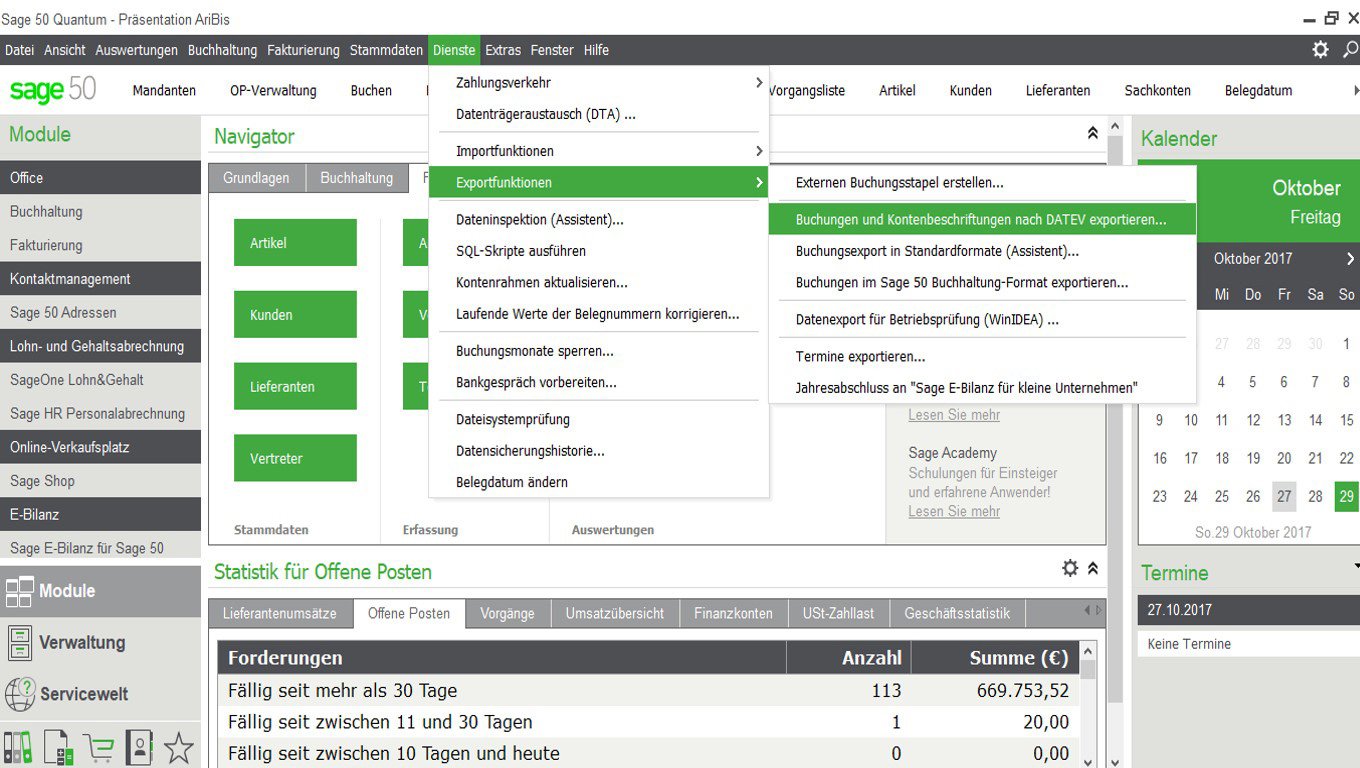Click the favorites star icon
The height and width of the screenshot is (768, 1360).
click(178, 747)
